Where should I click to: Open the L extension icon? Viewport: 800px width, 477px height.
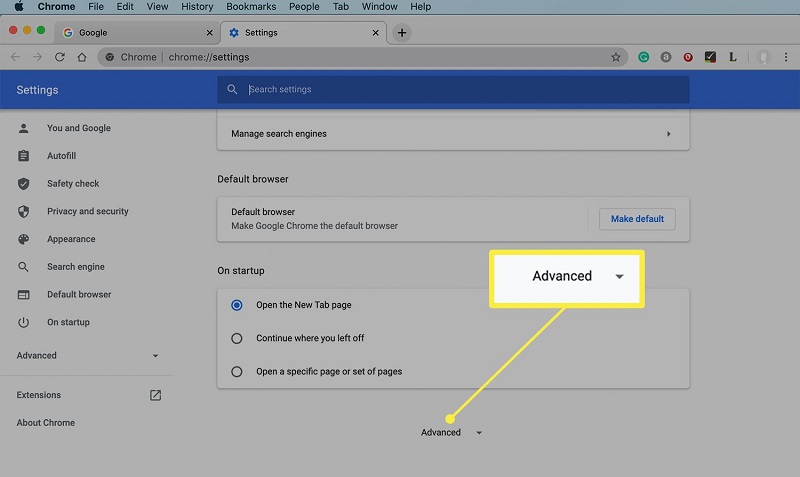(733, 57)
